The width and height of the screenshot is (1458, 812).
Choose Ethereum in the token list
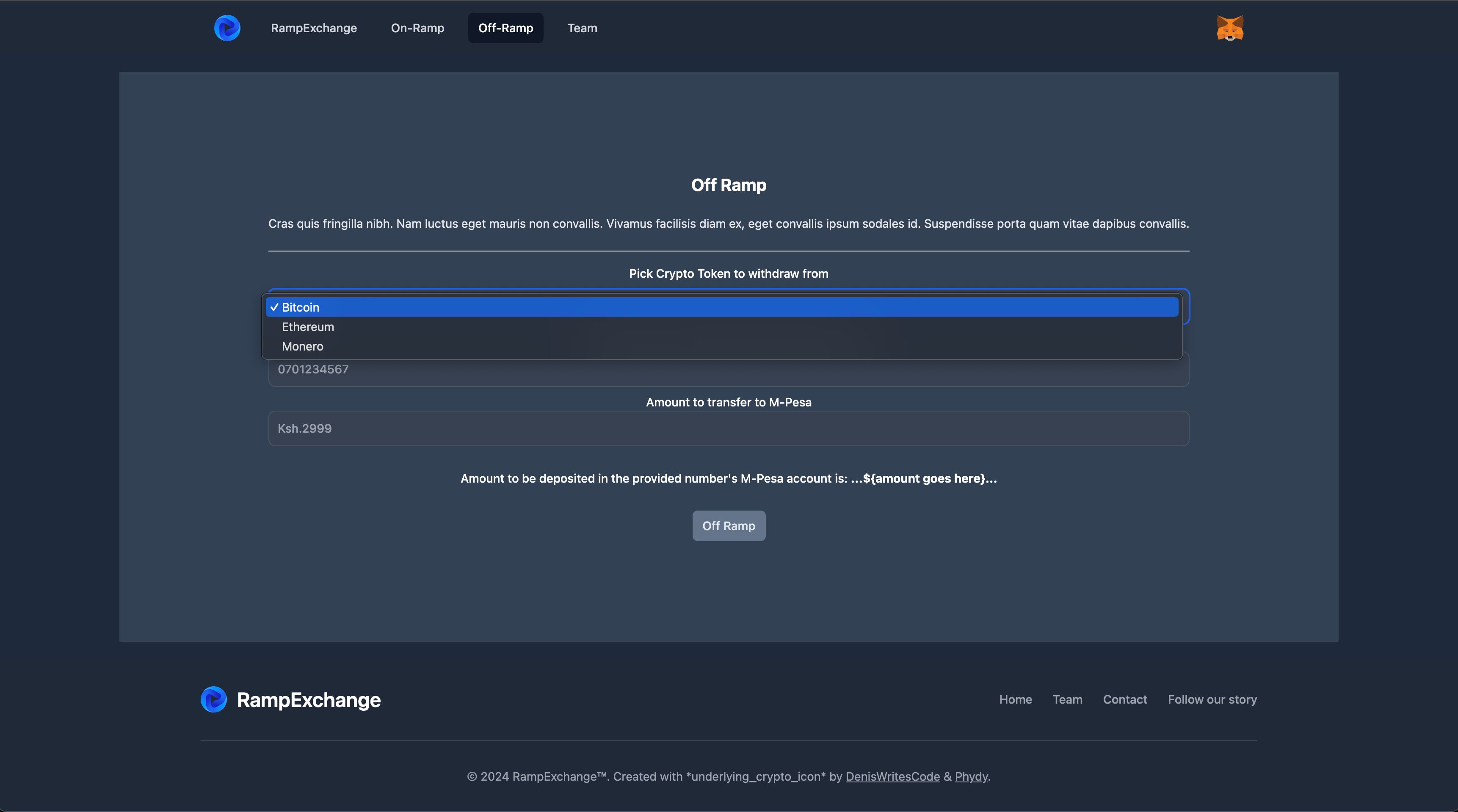click(722, 327)
